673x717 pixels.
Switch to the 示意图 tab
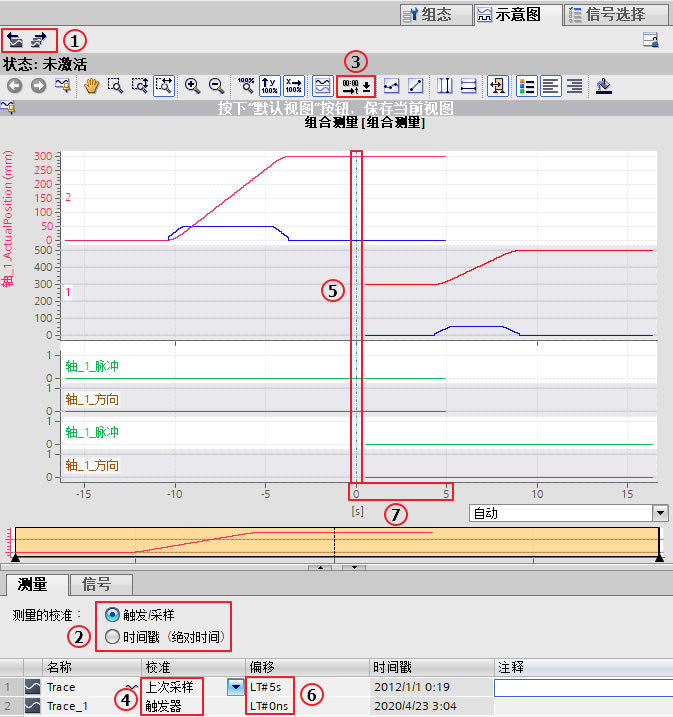click(518, 15)
